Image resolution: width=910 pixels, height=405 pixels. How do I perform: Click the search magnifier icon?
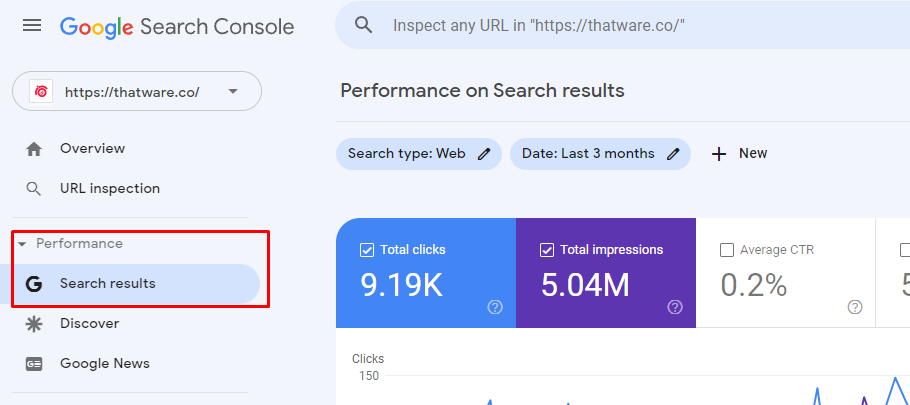coord(364,25)
